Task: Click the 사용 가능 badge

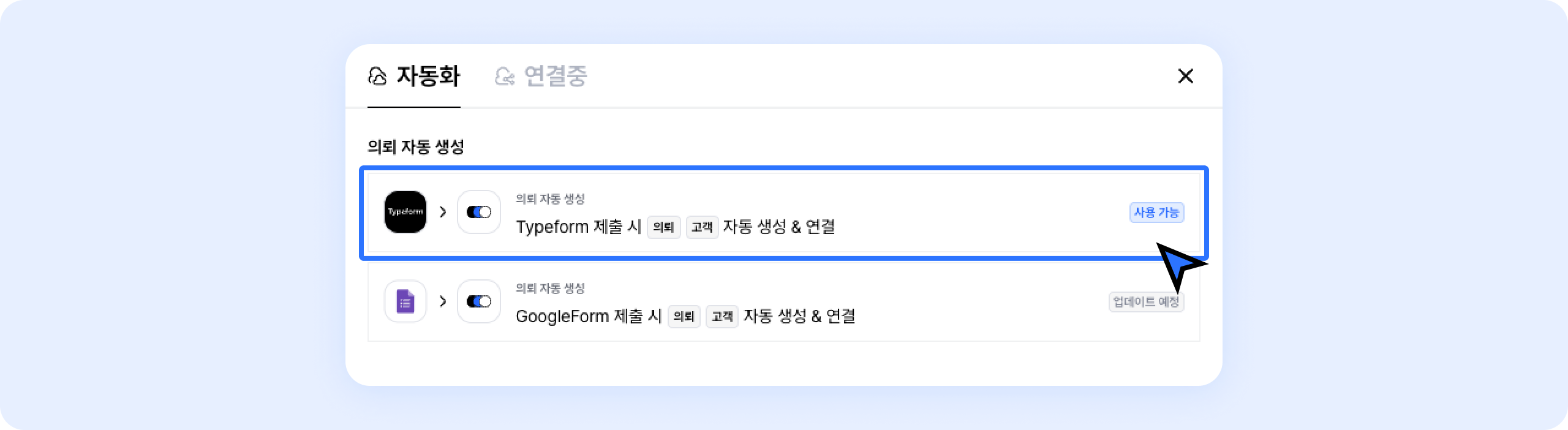Action: [1156, 213]
